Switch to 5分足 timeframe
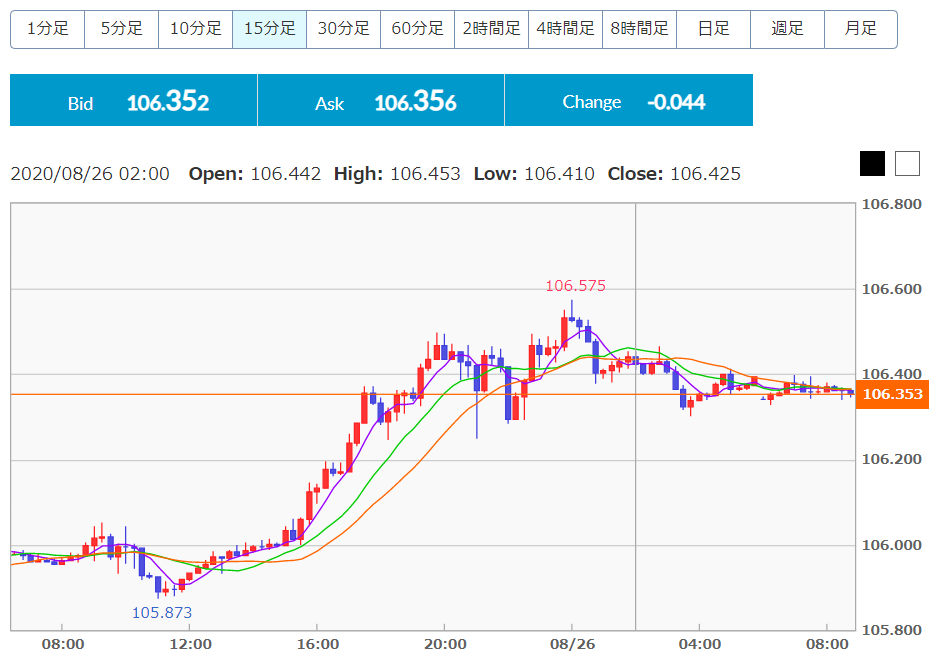The width and height of the screenshot is (939, 660). pyautogui.click(x=121, y=29)
